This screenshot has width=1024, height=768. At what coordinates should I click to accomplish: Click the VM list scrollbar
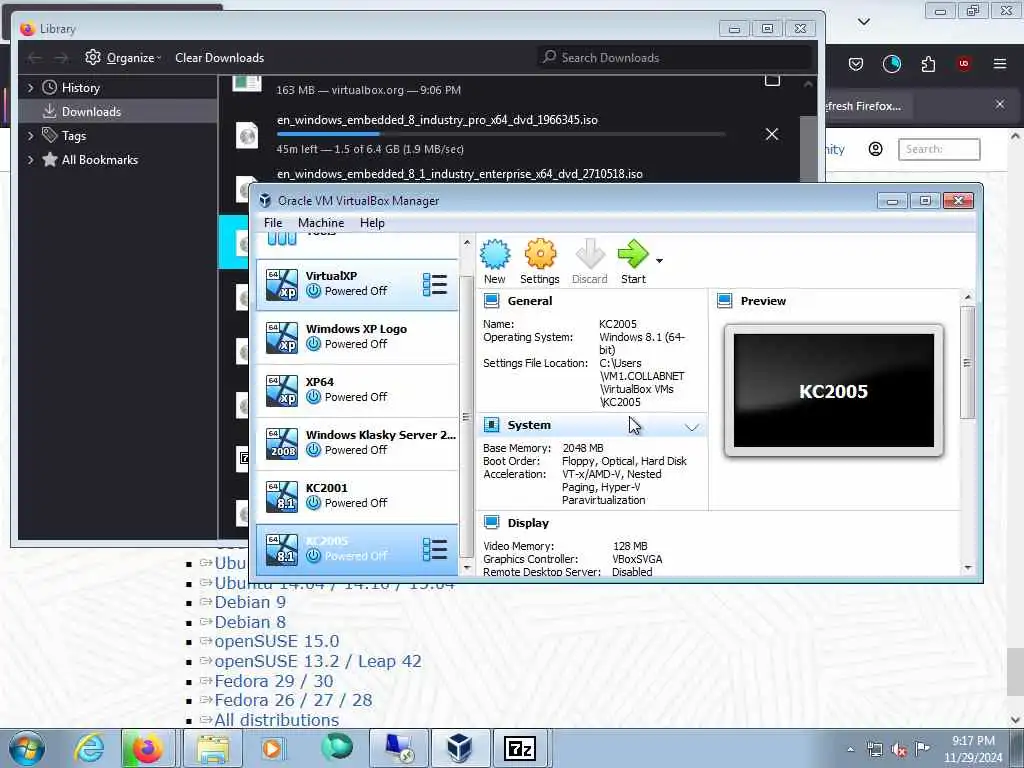(466, 416)
